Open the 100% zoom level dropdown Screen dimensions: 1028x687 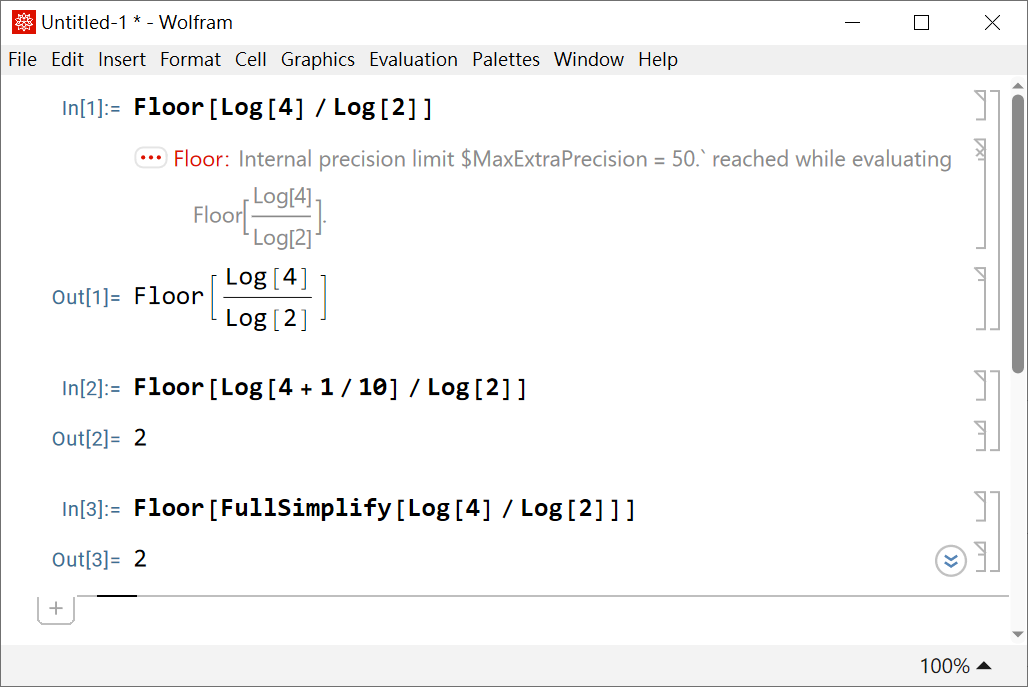click(x=955, y=666)
